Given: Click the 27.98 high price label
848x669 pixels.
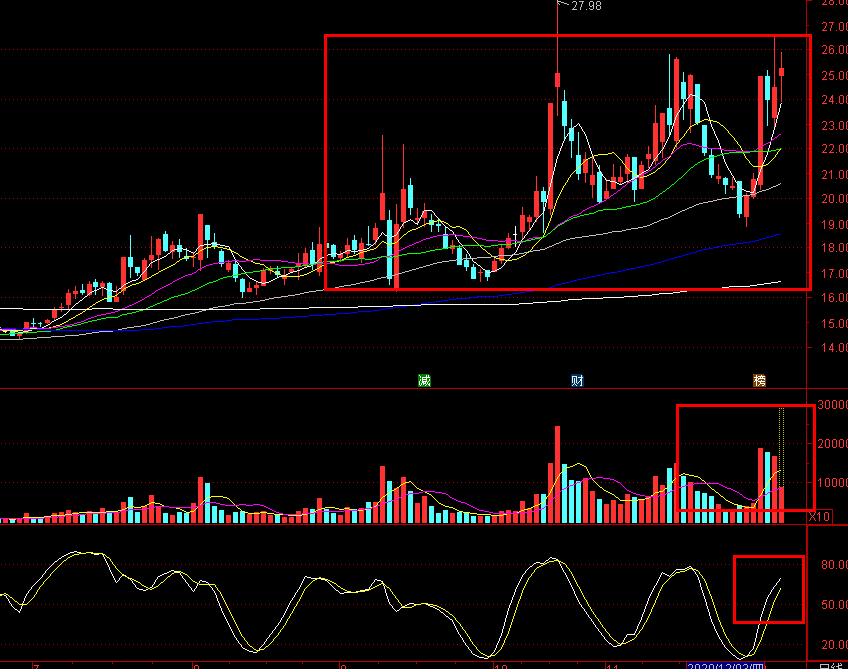Looking at the screenshot, I should pyautogui.click(x=586, y=6).
